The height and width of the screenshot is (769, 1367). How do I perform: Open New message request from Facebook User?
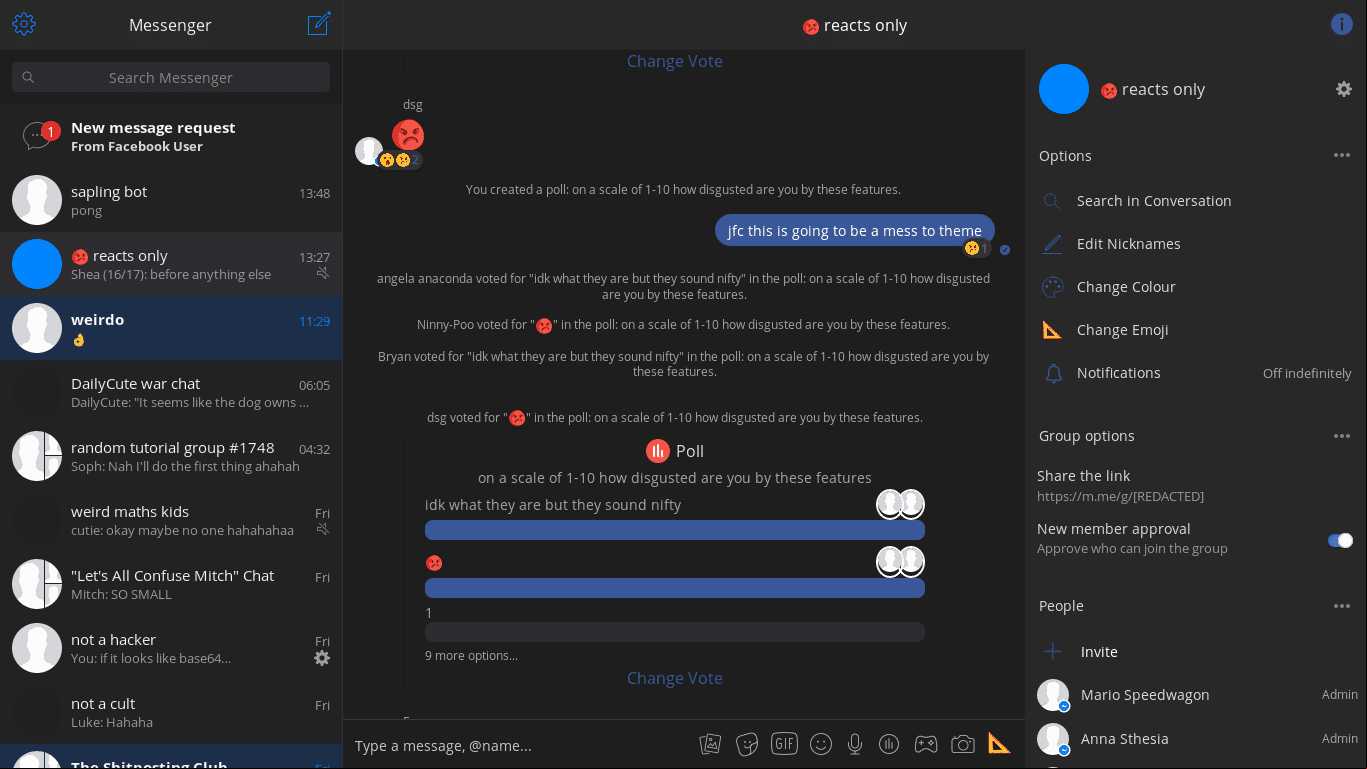171,136
